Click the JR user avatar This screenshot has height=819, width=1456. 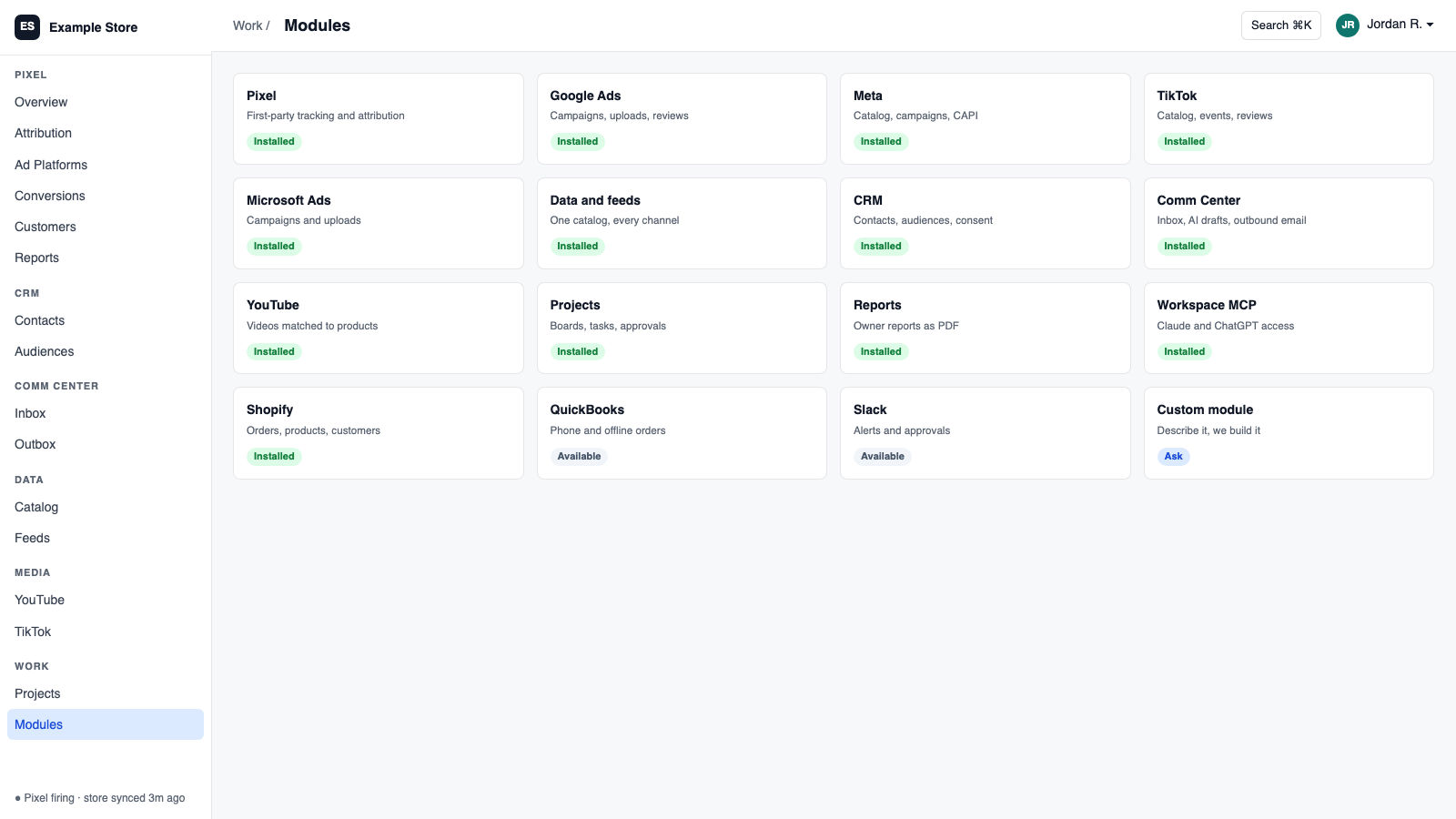pos(1348,25)
